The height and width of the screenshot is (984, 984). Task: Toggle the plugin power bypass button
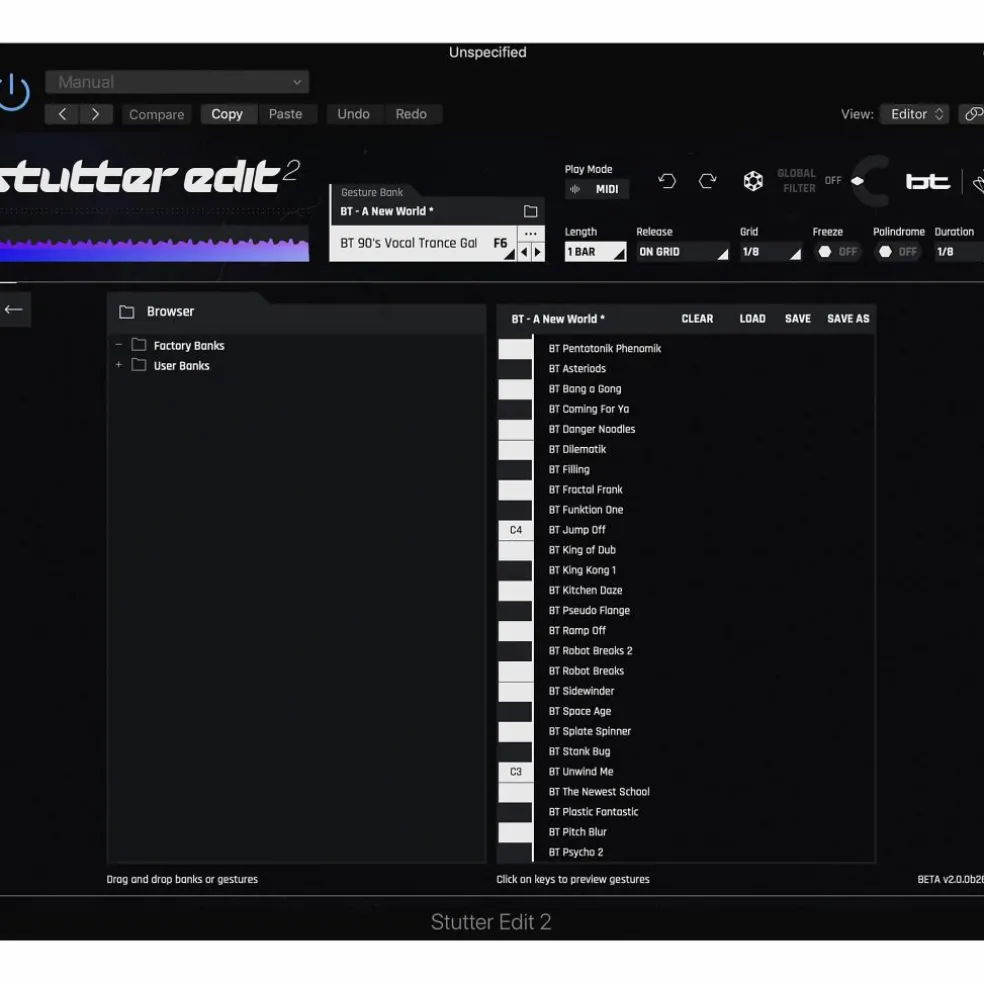tap(14, 92)
